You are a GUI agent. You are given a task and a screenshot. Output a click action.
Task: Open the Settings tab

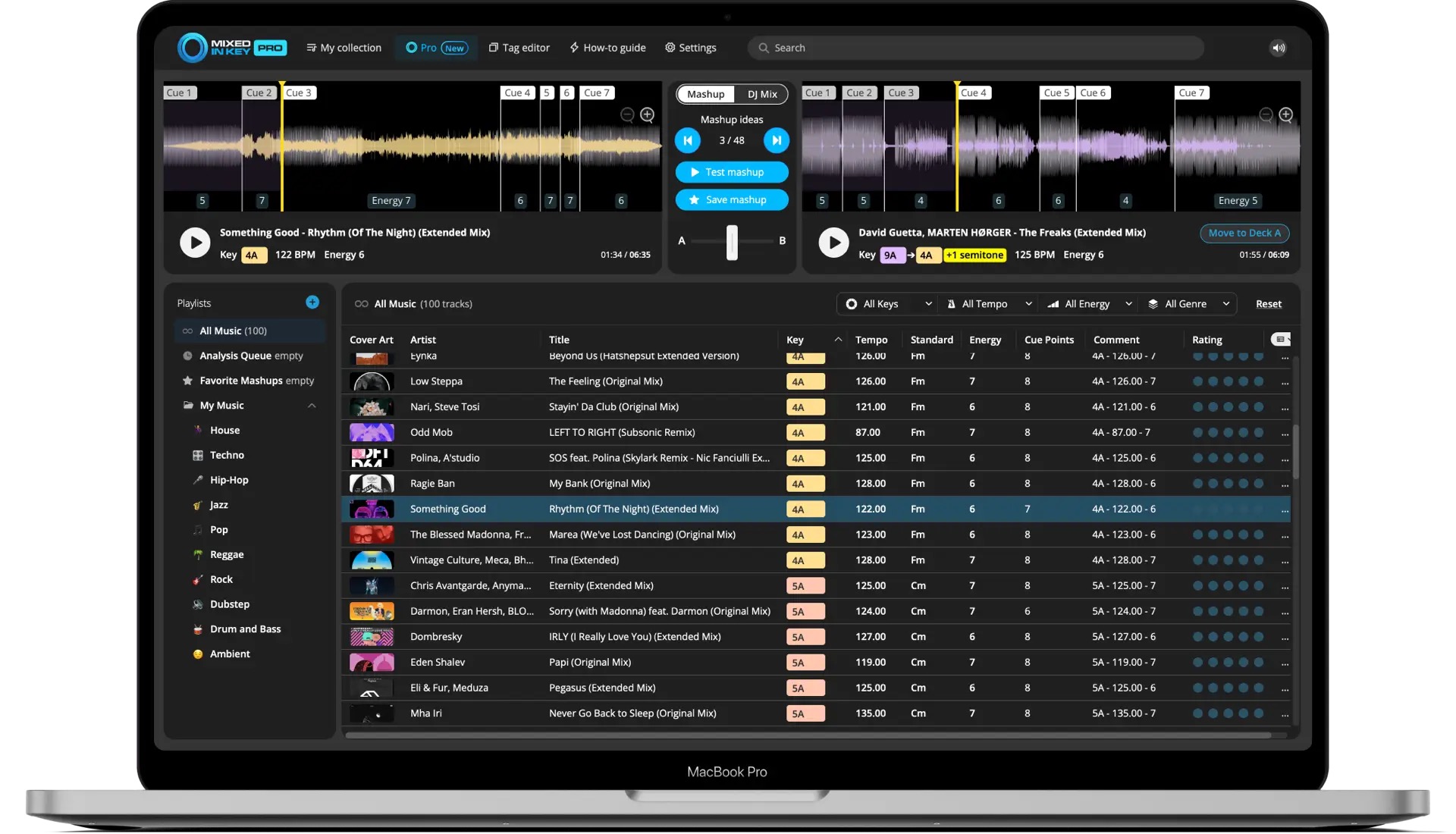[x=691, y=48]
